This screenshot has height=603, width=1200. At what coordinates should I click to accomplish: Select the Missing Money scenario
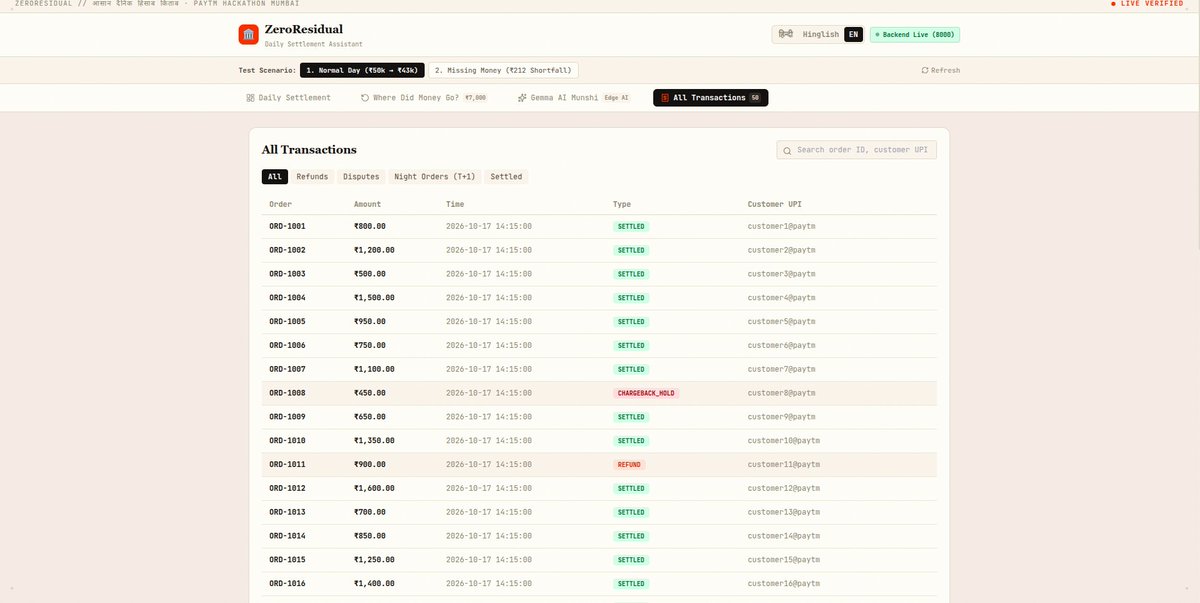[503, 70]
